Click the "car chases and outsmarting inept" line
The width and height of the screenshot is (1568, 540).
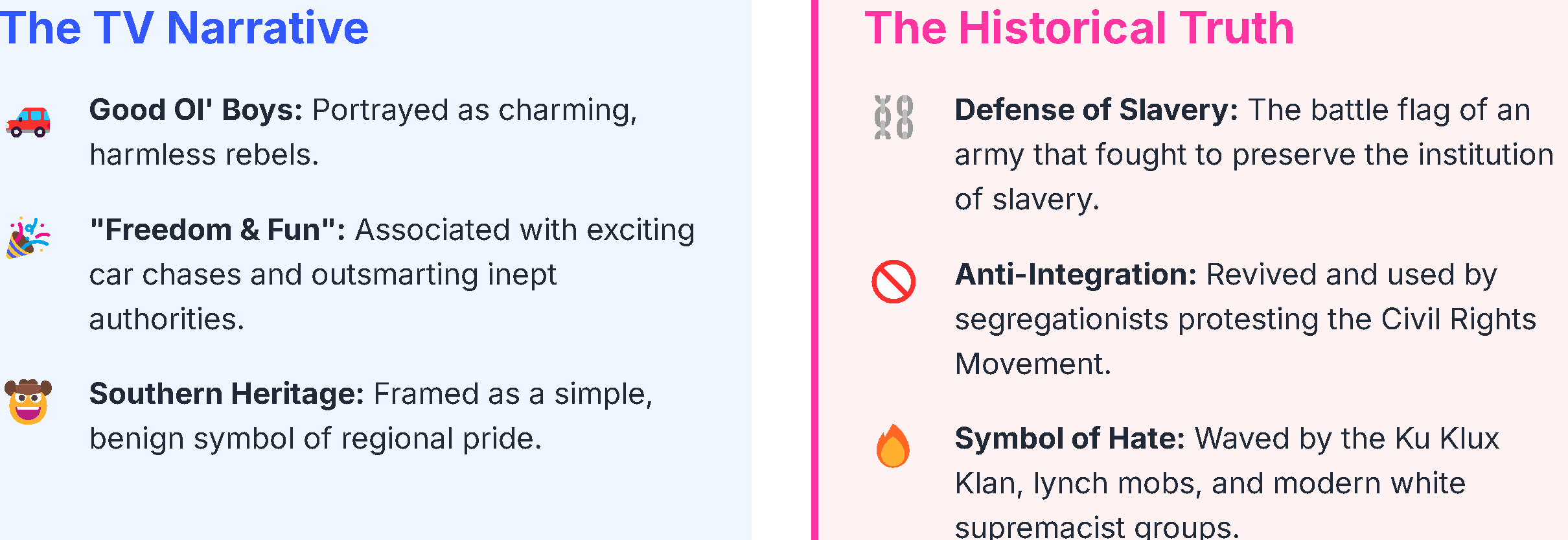(323, 275)
